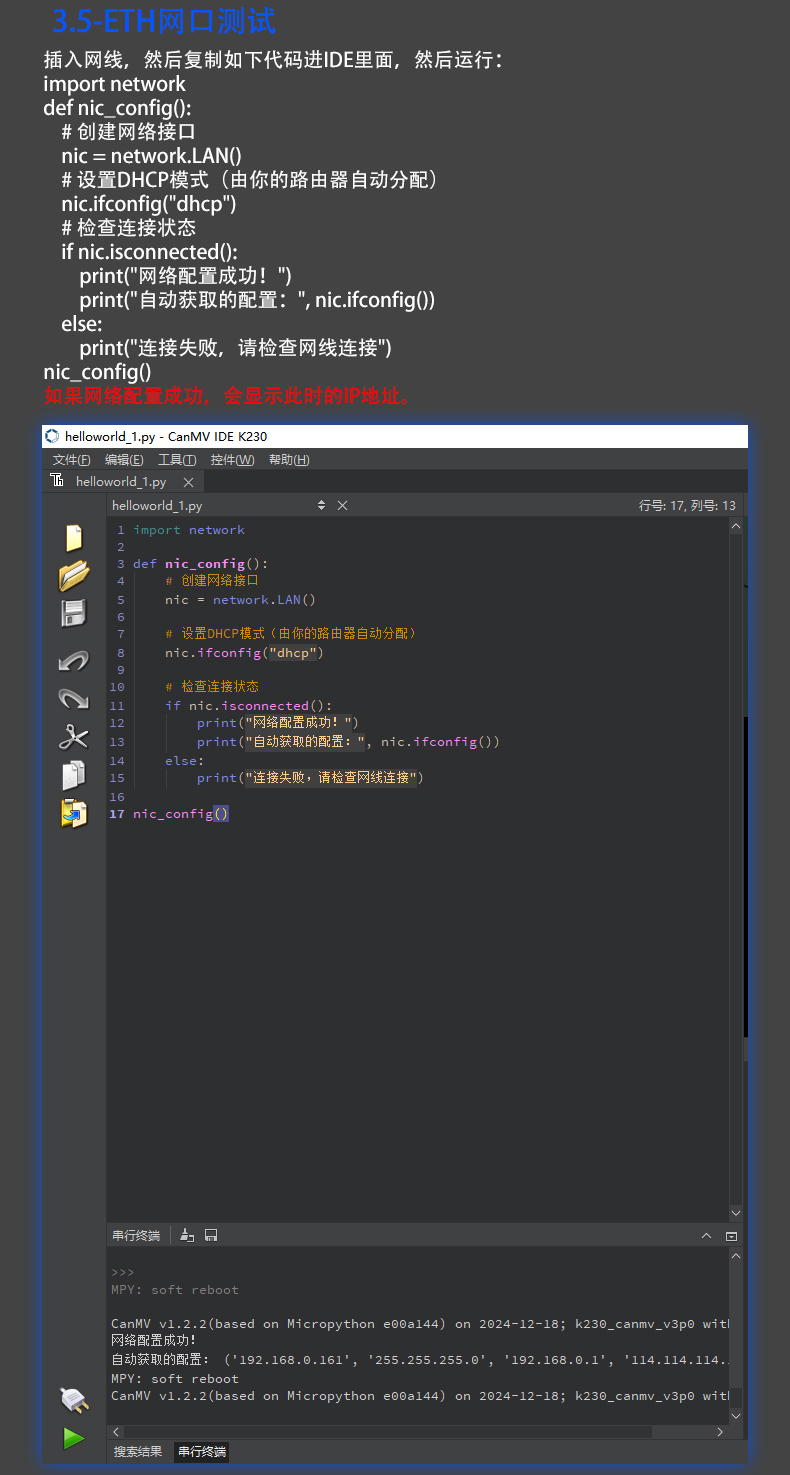Click the Redo arrow icon
Image resolution: width=790 pixels, height=1475 pixels.
74,699
